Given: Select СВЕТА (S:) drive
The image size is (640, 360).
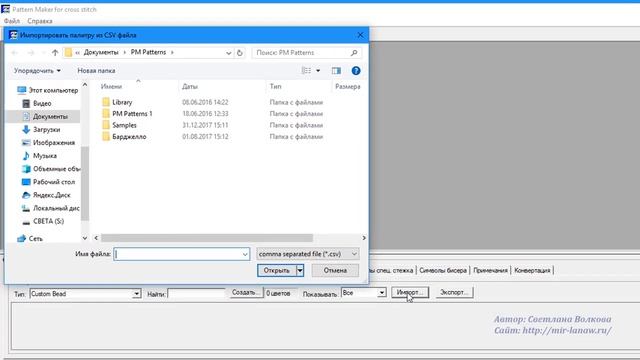Looking at the screenshot, I should coord(43,221).
